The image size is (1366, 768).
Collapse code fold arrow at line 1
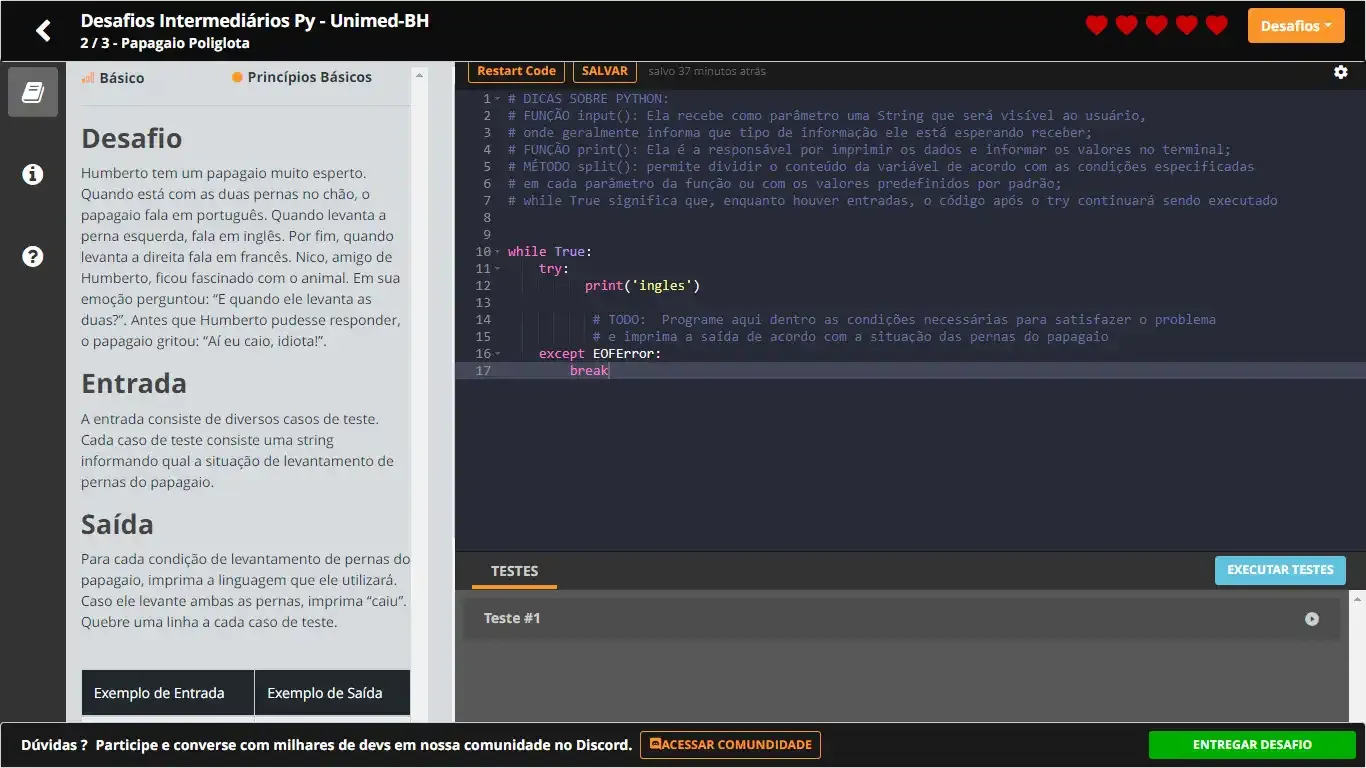coord(497,99)
